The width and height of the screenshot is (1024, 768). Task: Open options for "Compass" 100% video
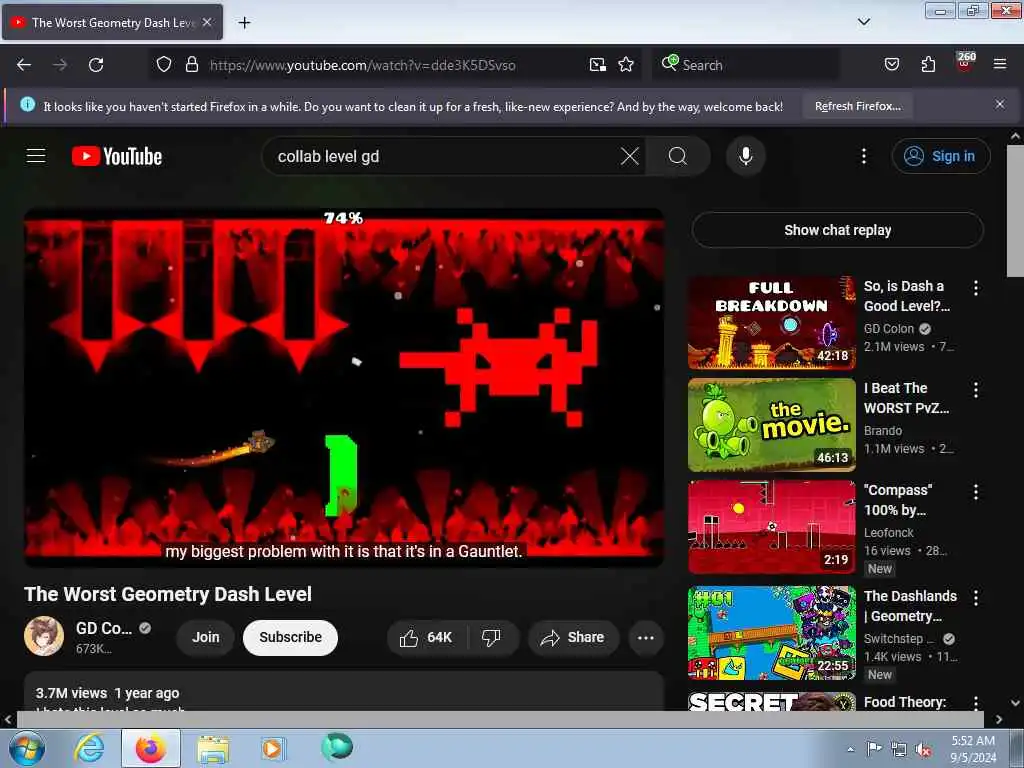point(976,492)
